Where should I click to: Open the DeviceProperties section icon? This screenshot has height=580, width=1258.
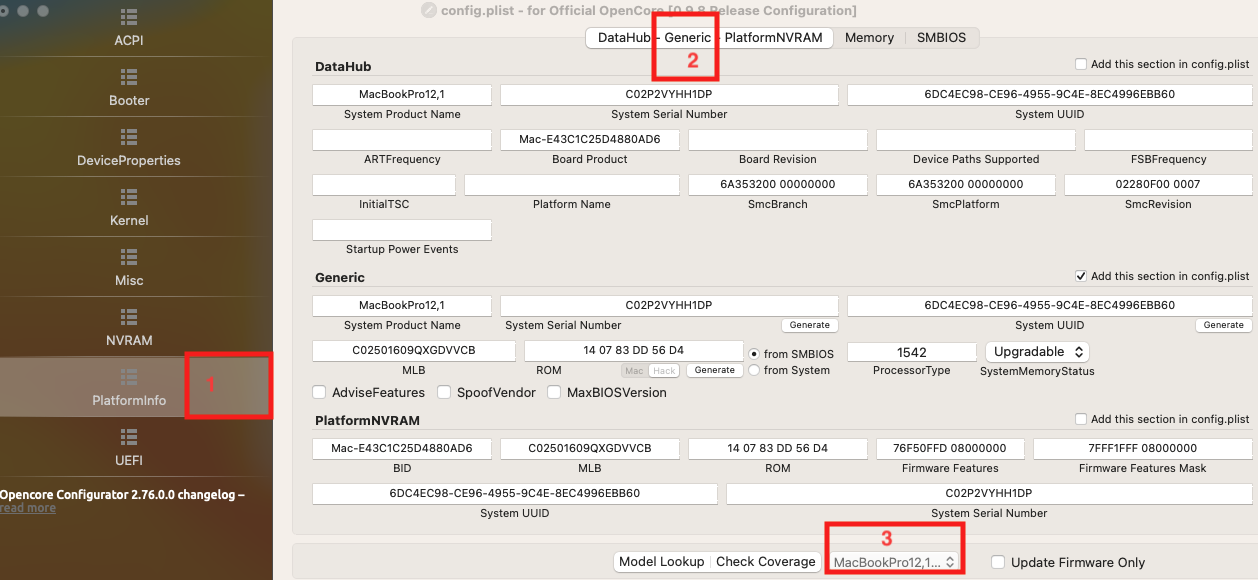tap(129, 137)
